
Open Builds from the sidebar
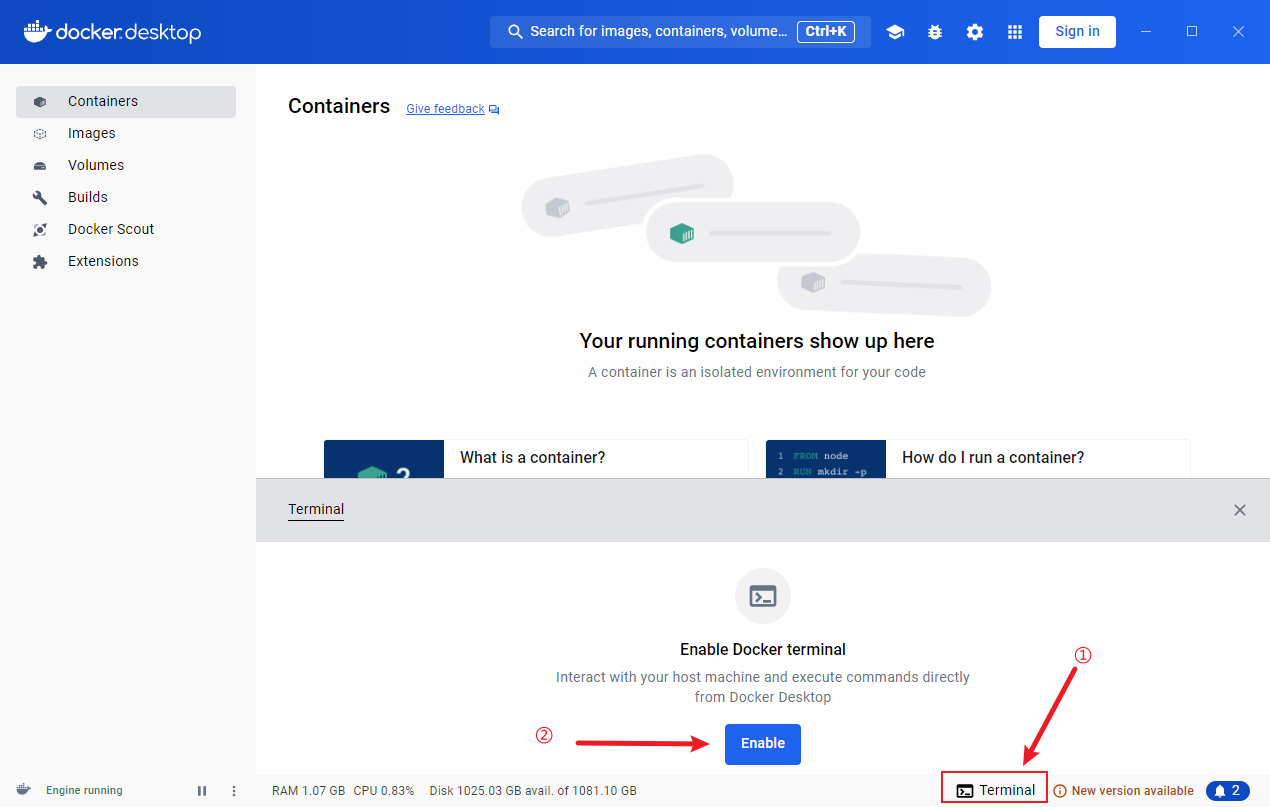[88, 197]
